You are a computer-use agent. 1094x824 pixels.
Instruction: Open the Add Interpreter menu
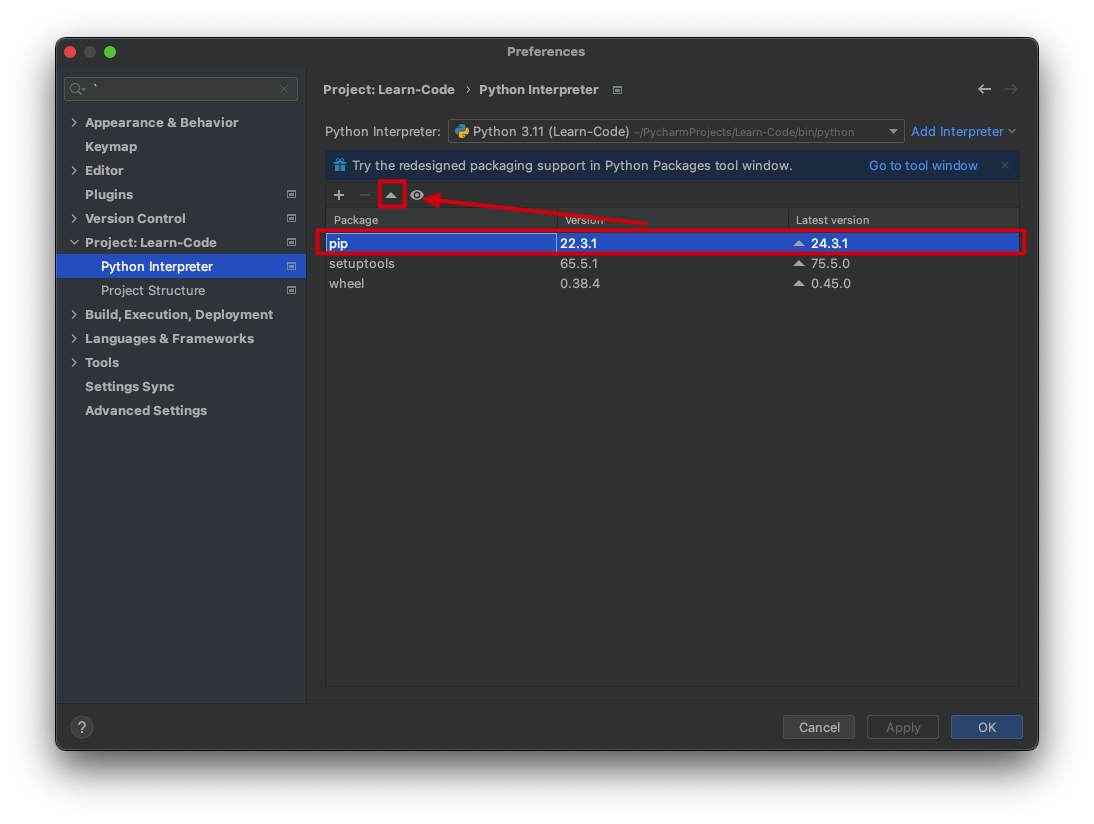coord(962,131)
